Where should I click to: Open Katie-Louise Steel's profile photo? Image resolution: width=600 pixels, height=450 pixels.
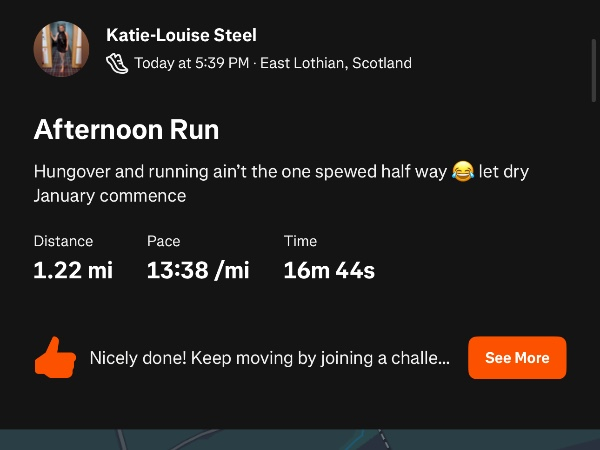pyautogui.click(x=62, y=49)
